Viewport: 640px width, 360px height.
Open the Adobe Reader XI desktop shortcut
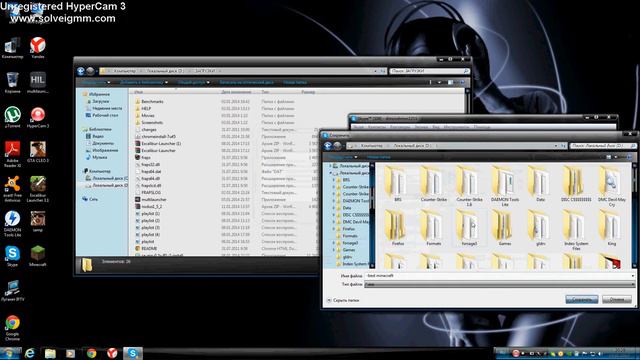point(12,153)
